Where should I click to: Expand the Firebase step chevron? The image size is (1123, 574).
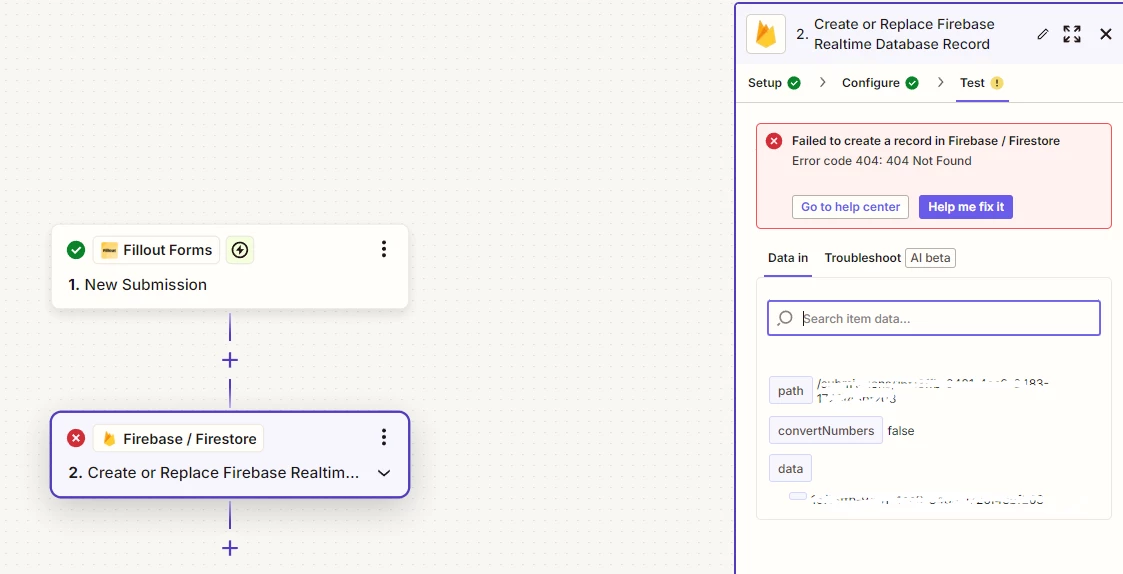tap(384, 473)
